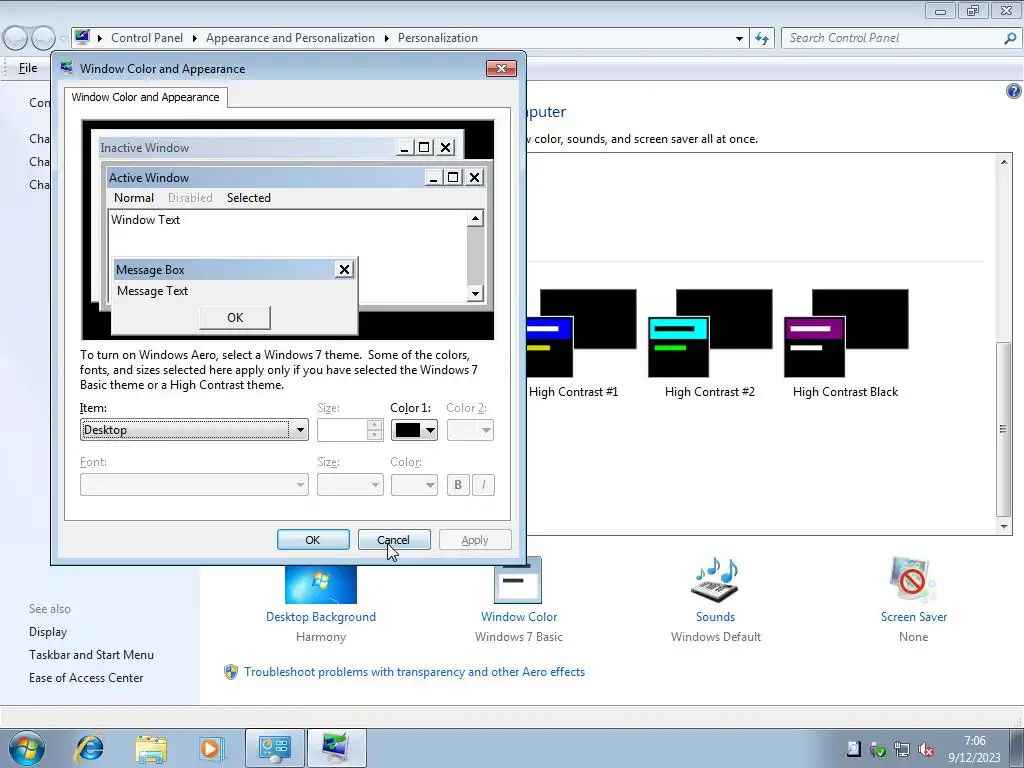This screenshot has height=768, width=1024.
Task: Expand arrow after Appearance and Personalization
Action: (x=387, y=39)
